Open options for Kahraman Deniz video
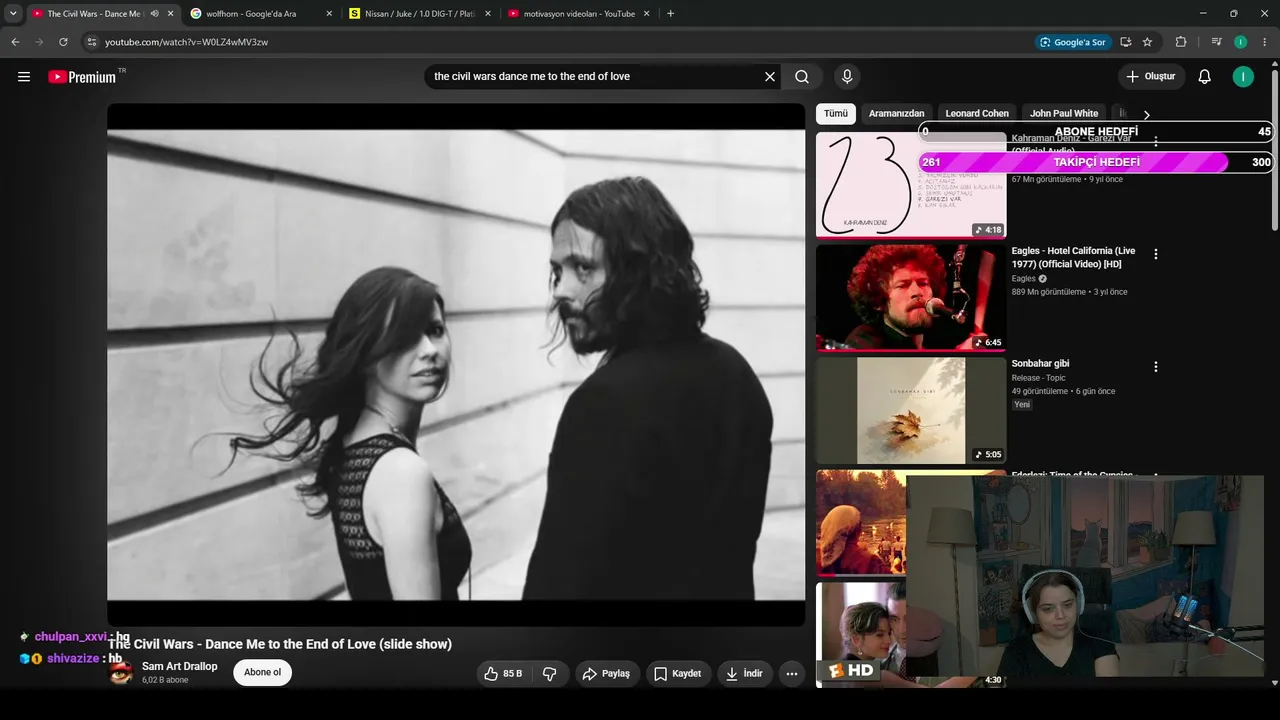Screen dimensions: 1280x720 pyautogui.click(x=1156, y=142)
